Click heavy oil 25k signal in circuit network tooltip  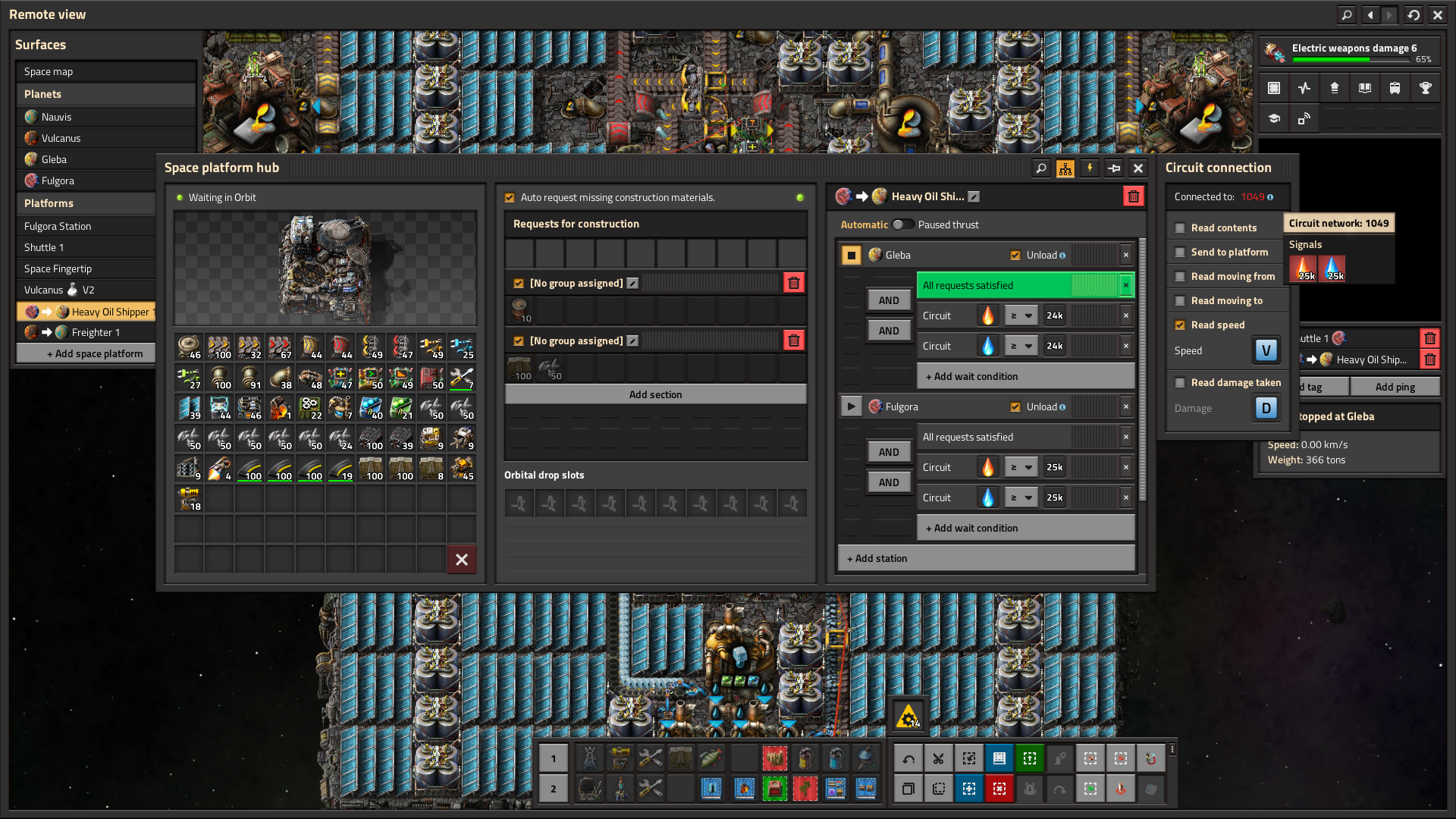pos(1304,268)
